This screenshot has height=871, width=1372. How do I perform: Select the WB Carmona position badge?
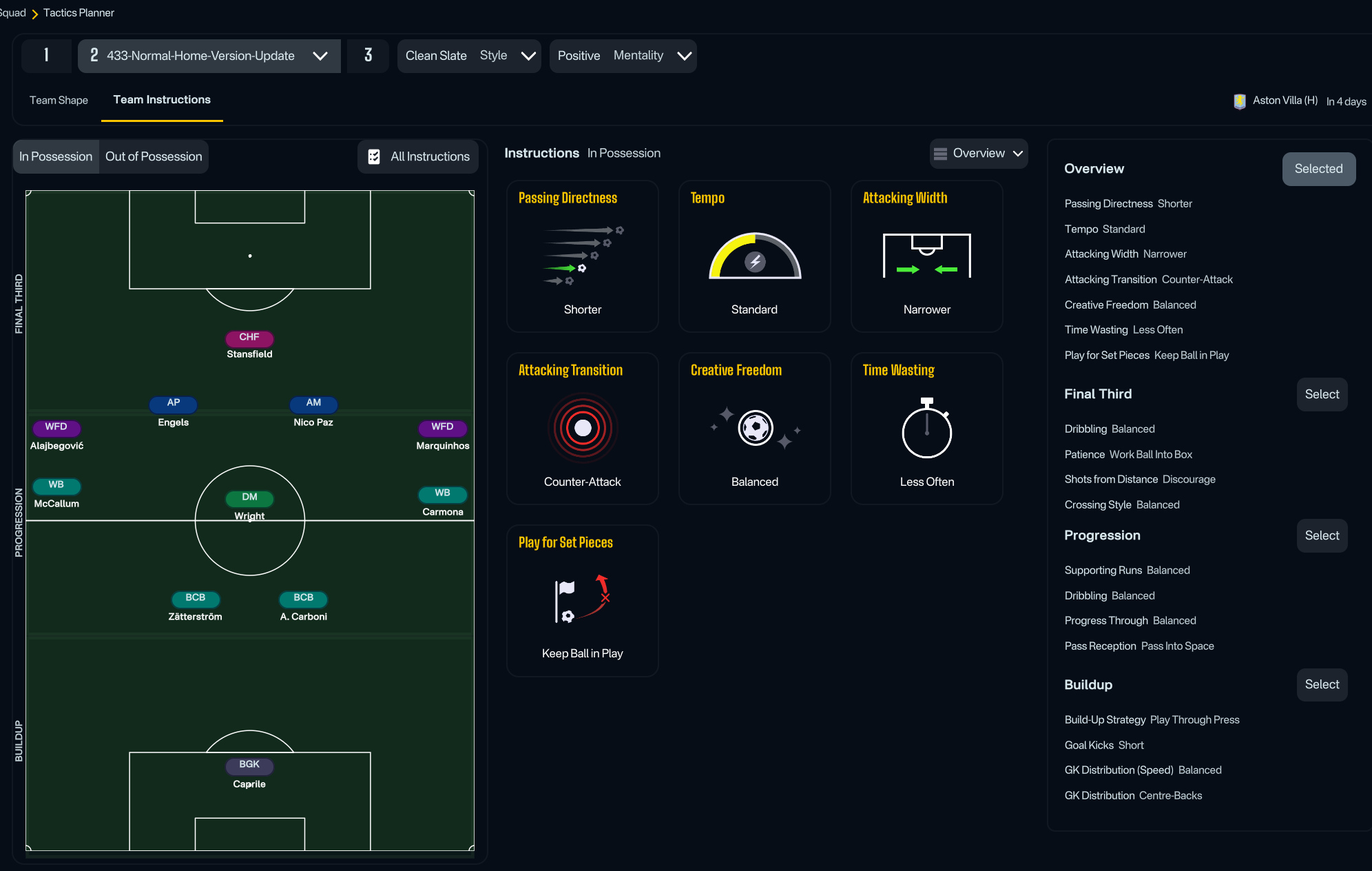442,493
